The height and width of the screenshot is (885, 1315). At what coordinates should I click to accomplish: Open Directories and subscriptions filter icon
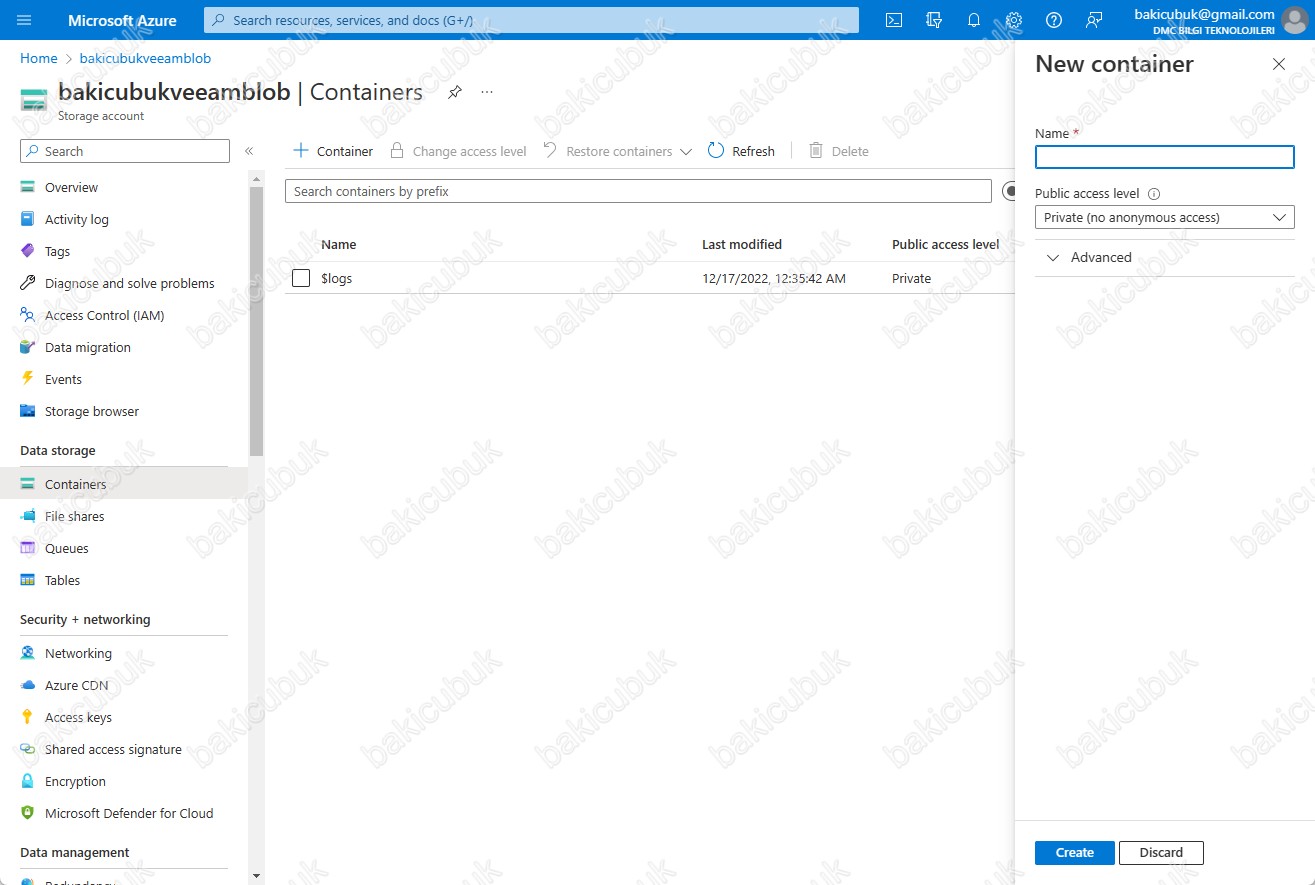point(934,20)
